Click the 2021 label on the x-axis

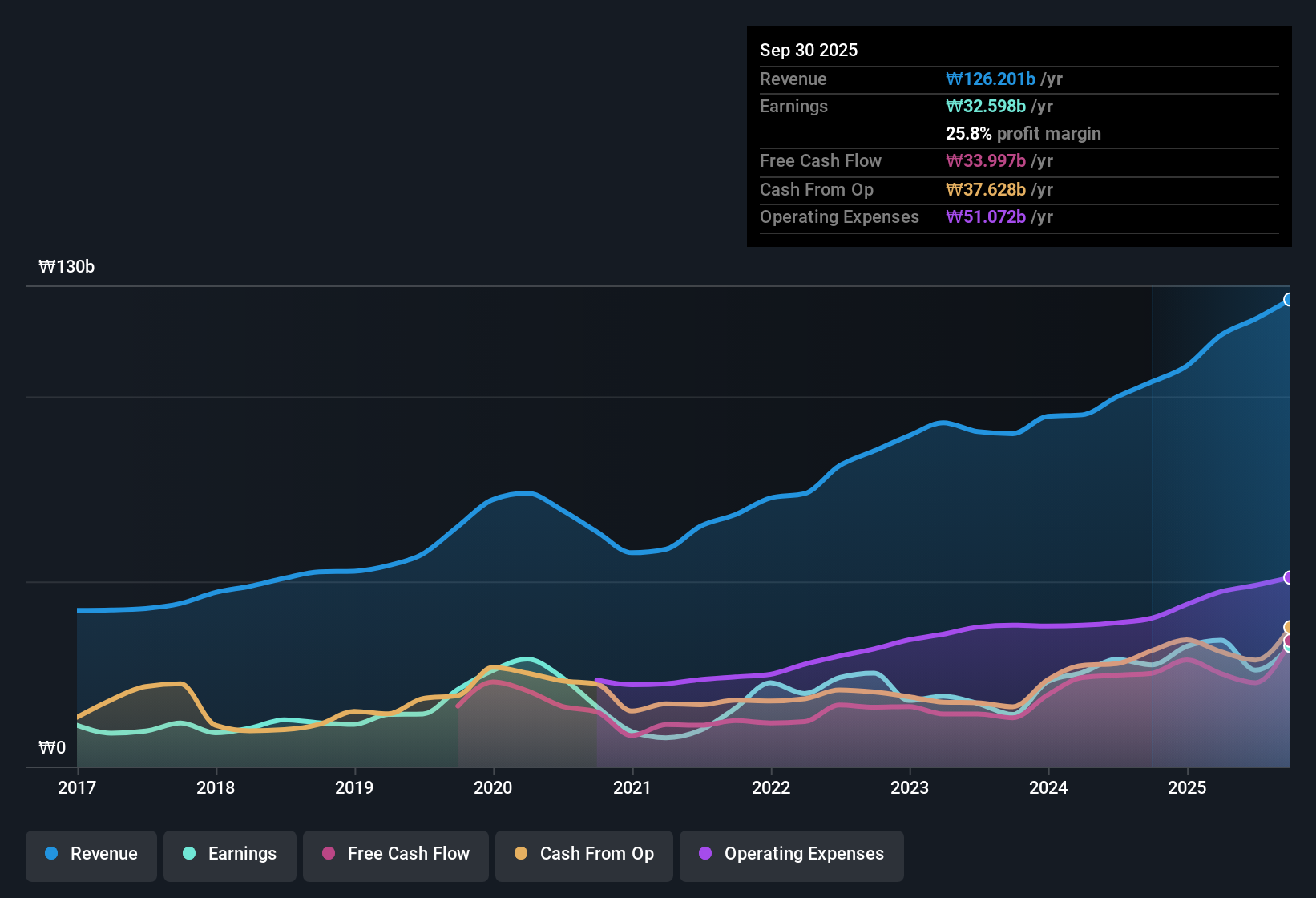tap(632, 788)
